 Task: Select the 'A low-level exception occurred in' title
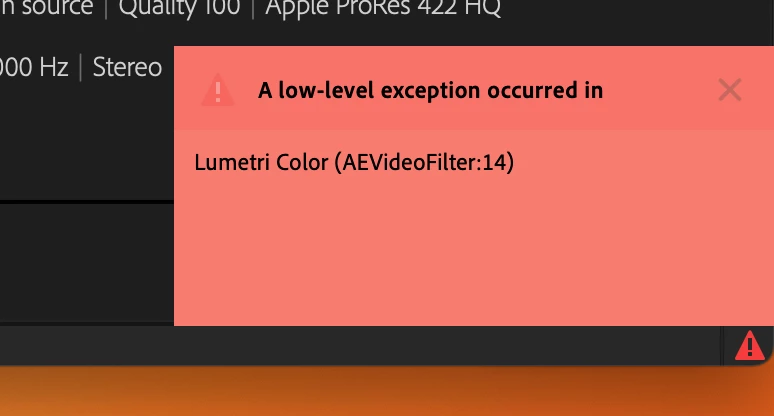coord(430,90)
